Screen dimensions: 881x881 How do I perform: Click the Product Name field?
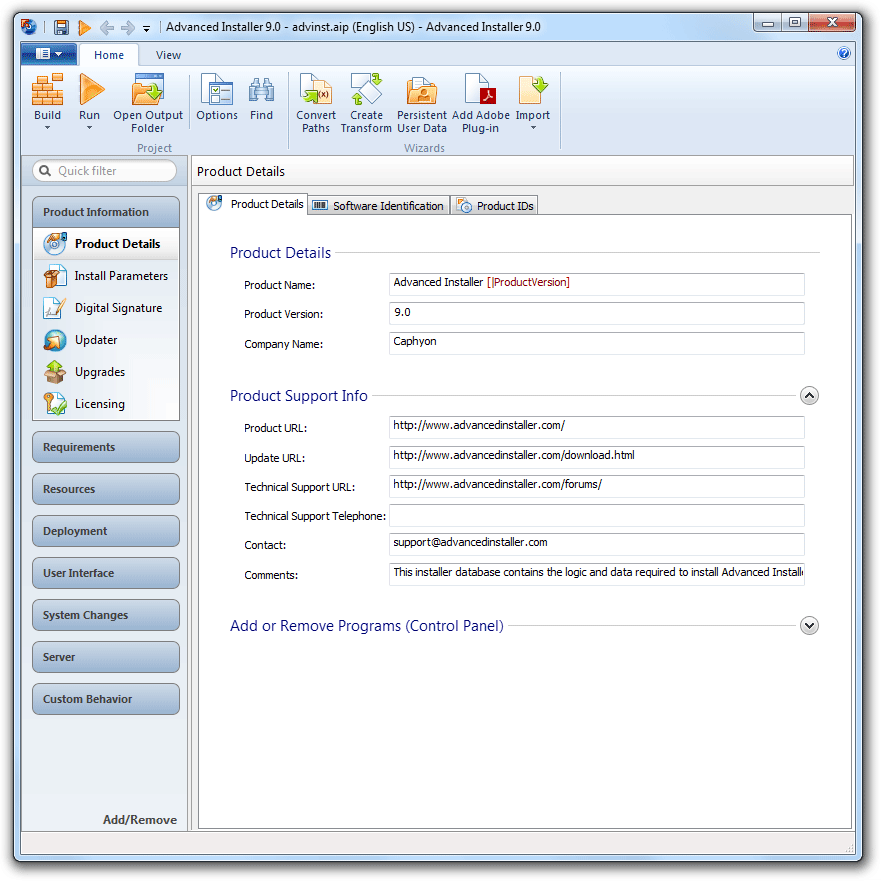597,284
